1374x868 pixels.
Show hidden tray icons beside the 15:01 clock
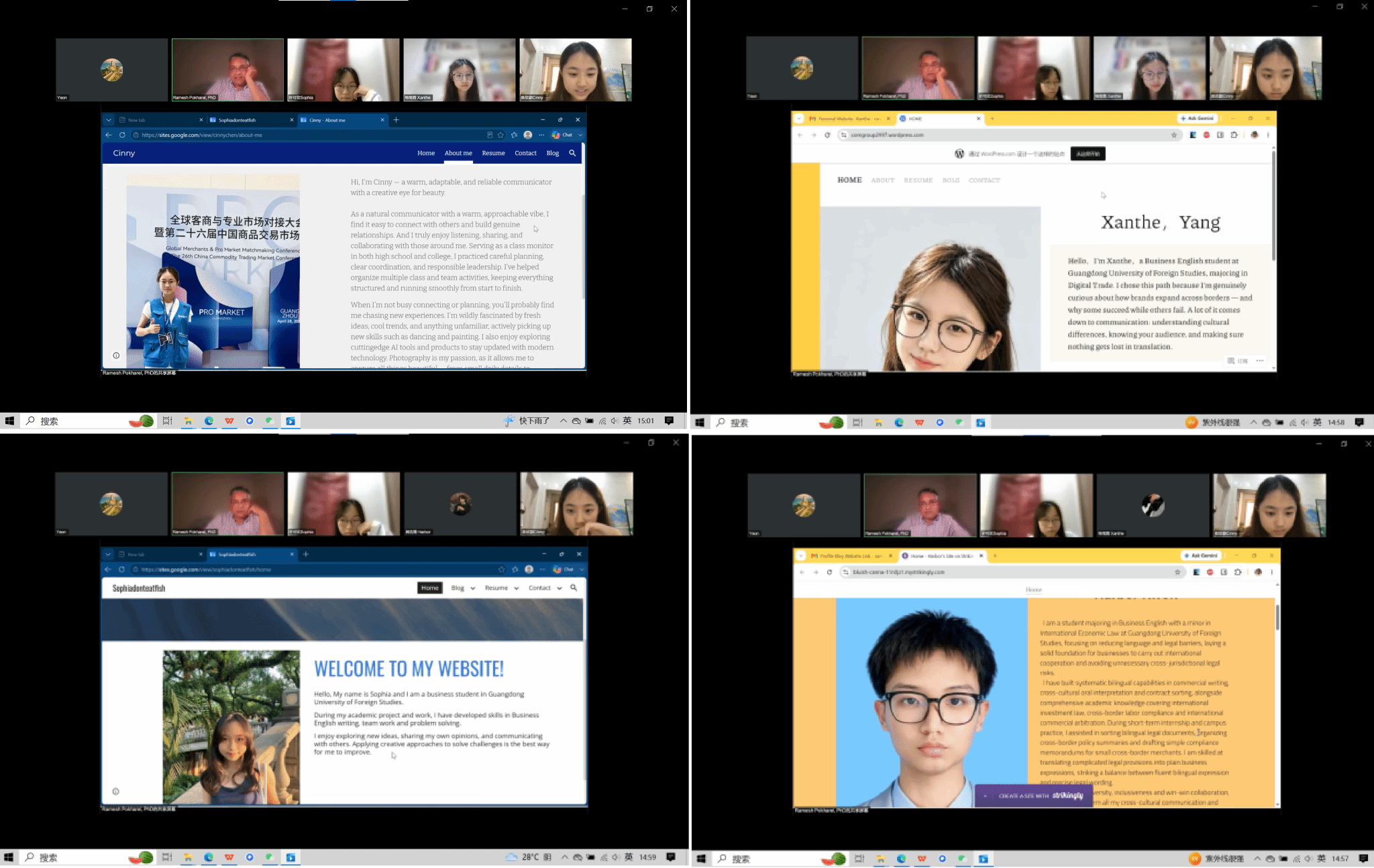564,421
